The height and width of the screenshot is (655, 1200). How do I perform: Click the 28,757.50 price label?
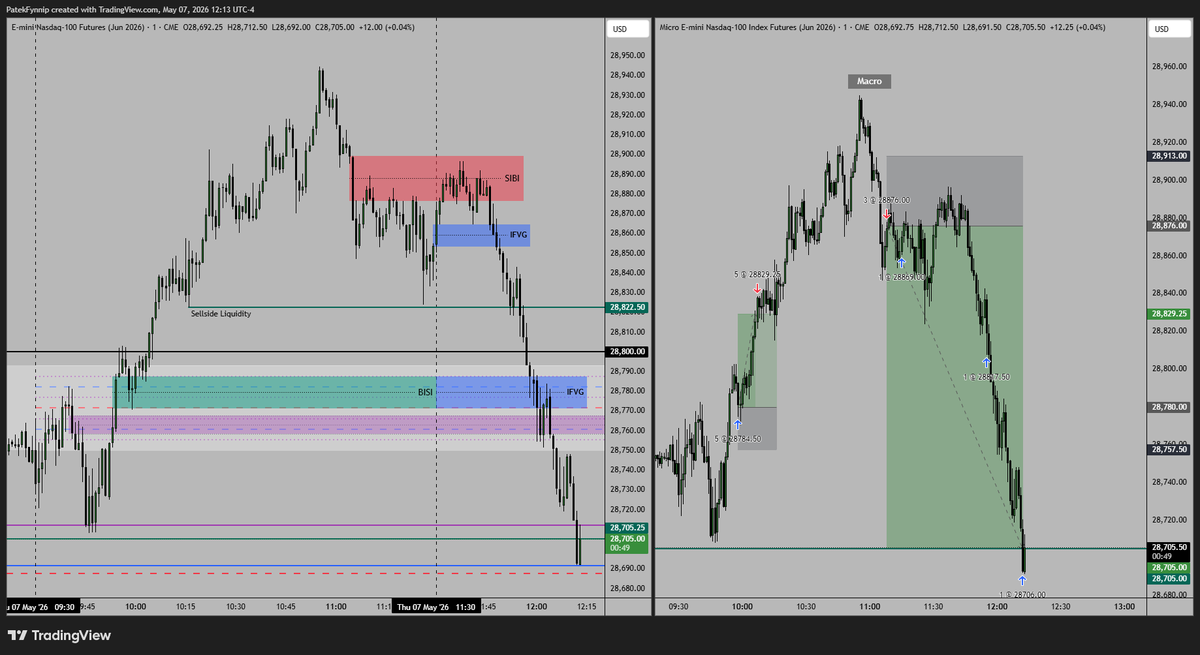point(1169,450)
